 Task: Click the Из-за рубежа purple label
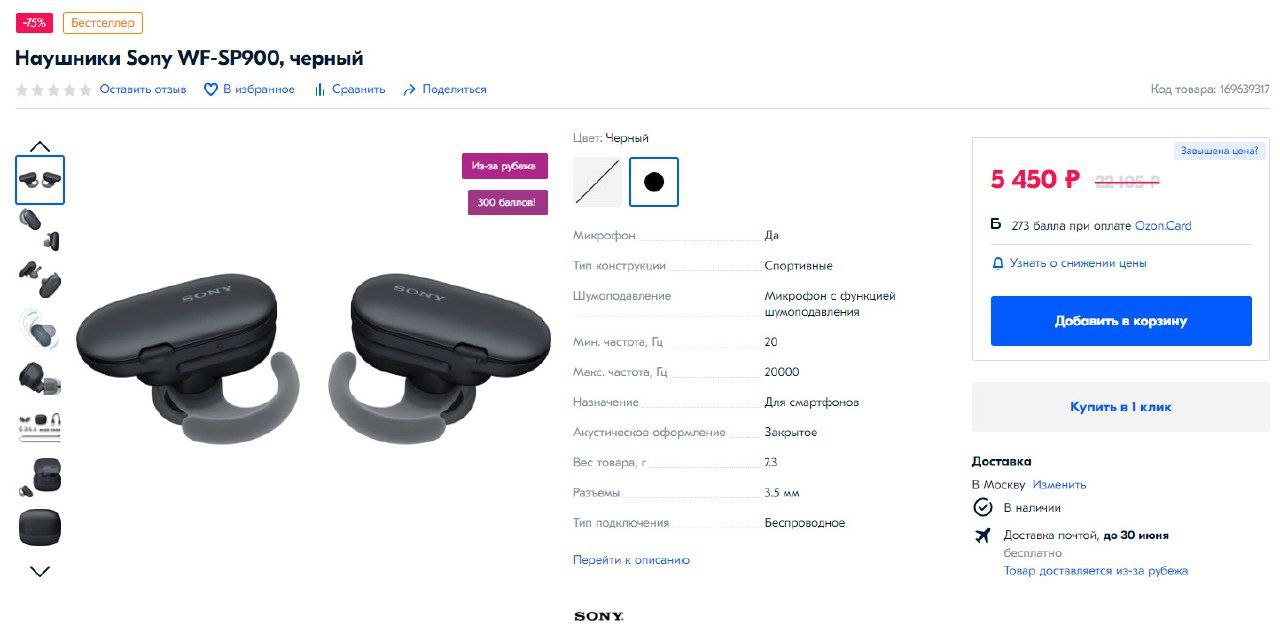[505, 166]
